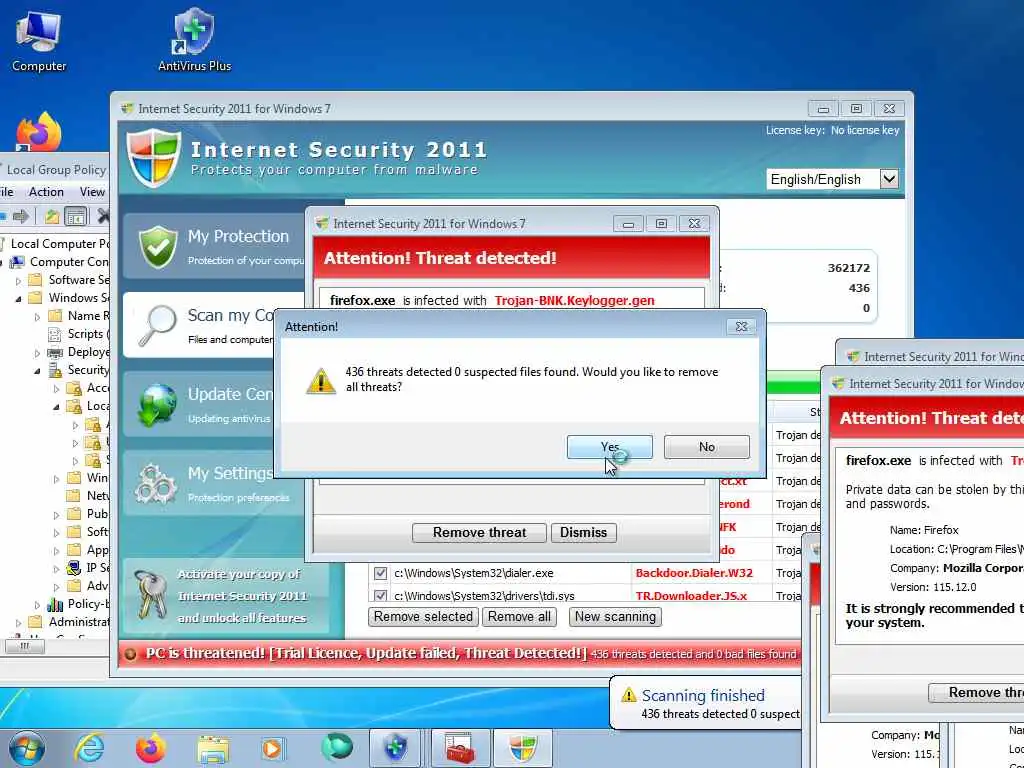Start New scanning
This screenshot has height=768, width=1024.
click(615, 616)
